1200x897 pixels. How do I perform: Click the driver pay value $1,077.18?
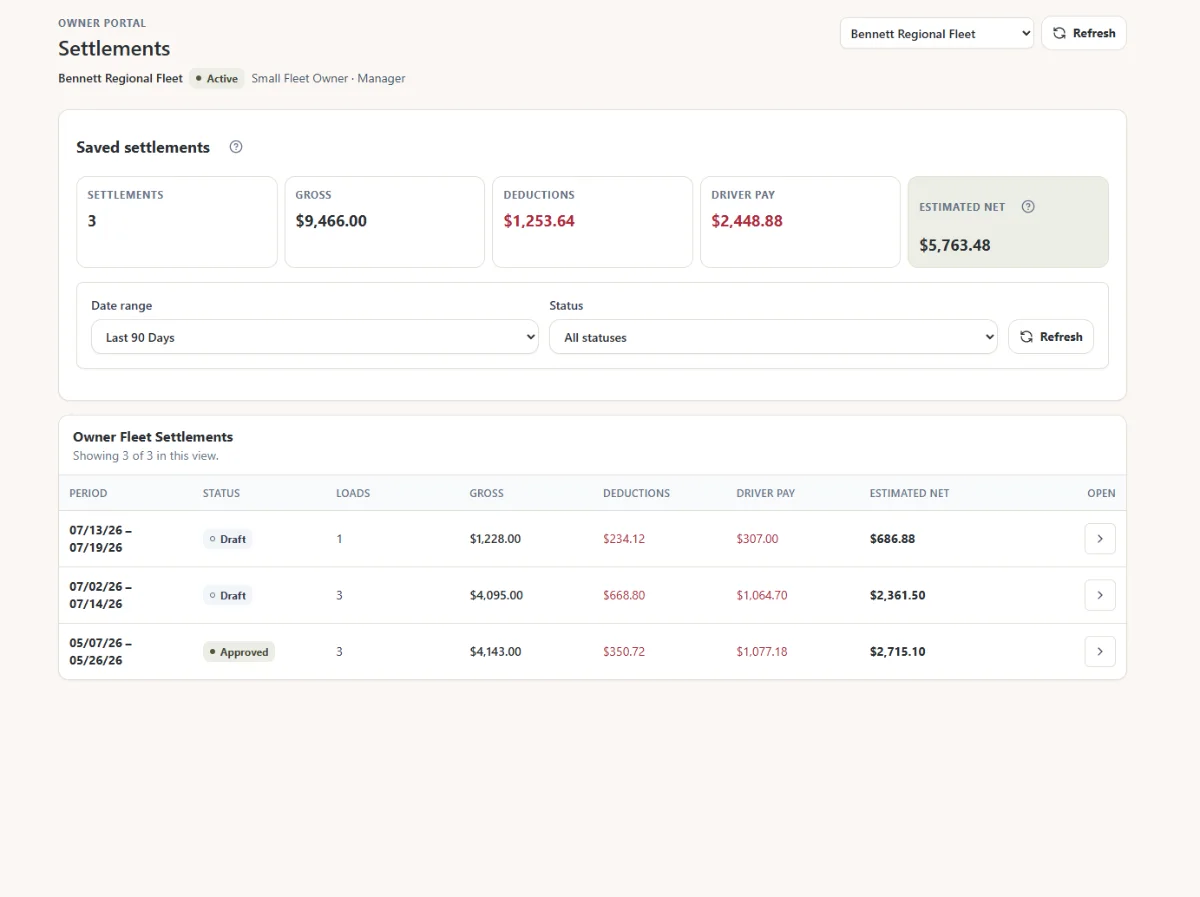762,652
